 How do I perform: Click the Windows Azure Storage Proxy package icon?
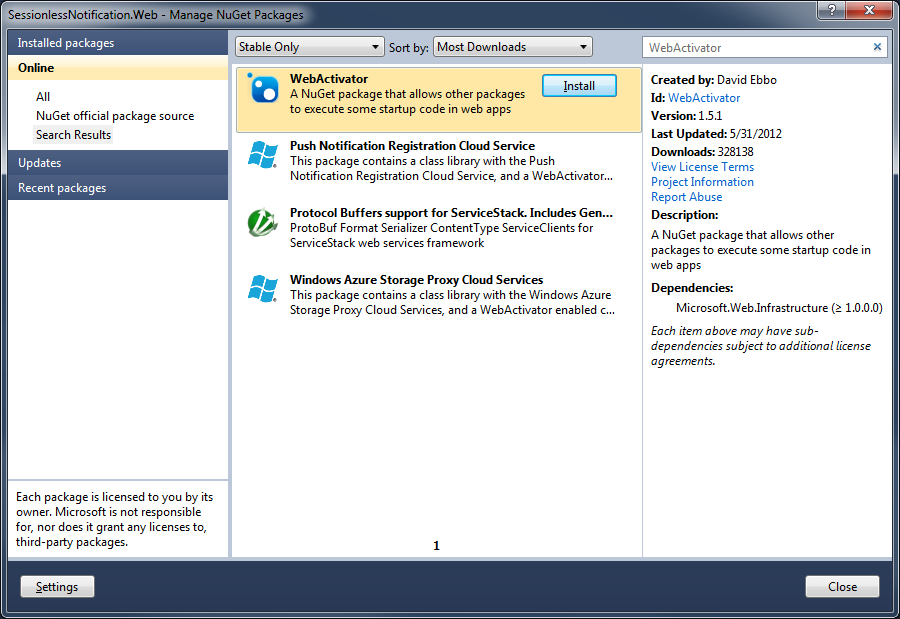click(263, 289)
